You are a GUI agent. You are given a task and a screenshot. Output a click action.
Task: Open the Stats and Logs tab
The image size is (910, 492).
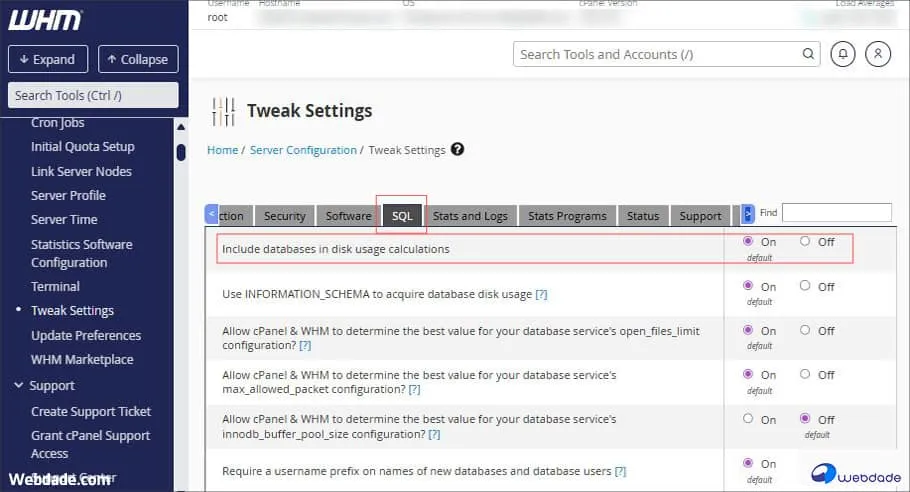click(470, 216)
